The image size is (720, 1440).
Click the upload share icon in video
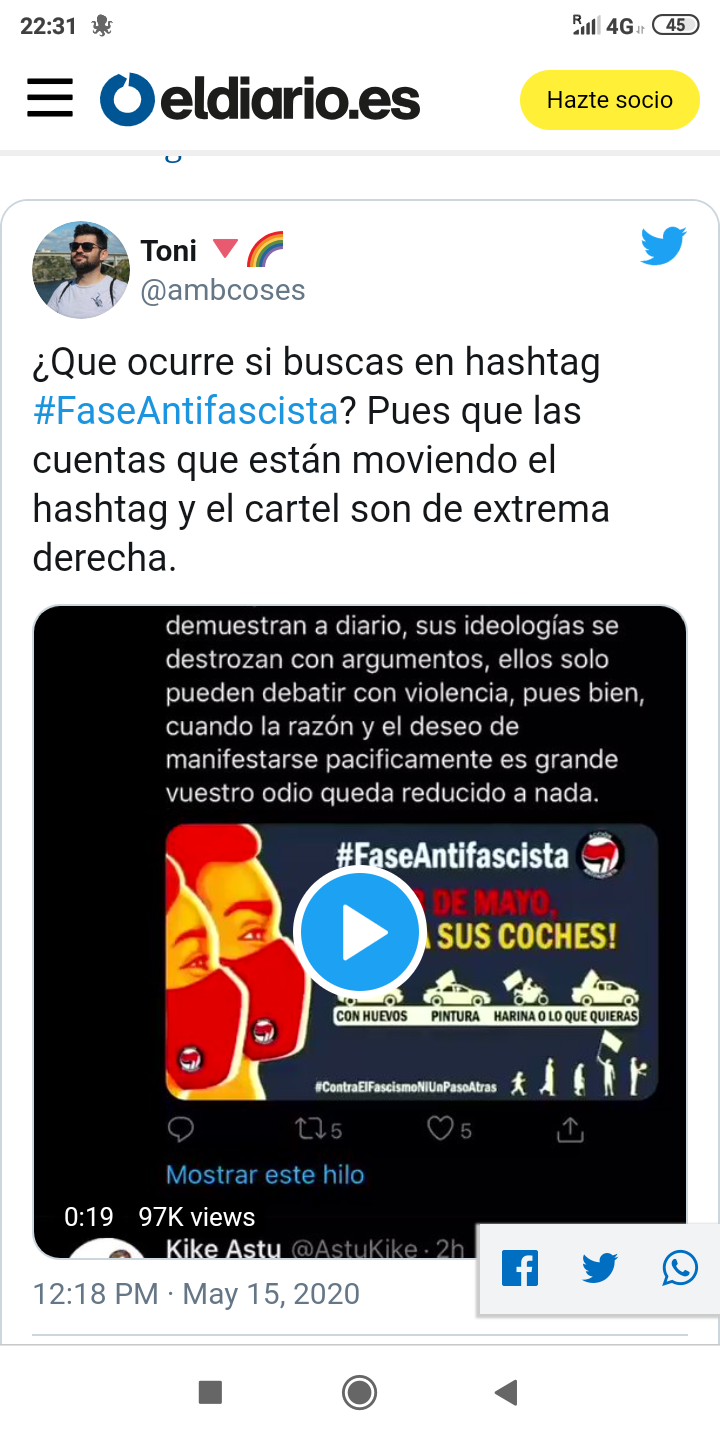570,1130
